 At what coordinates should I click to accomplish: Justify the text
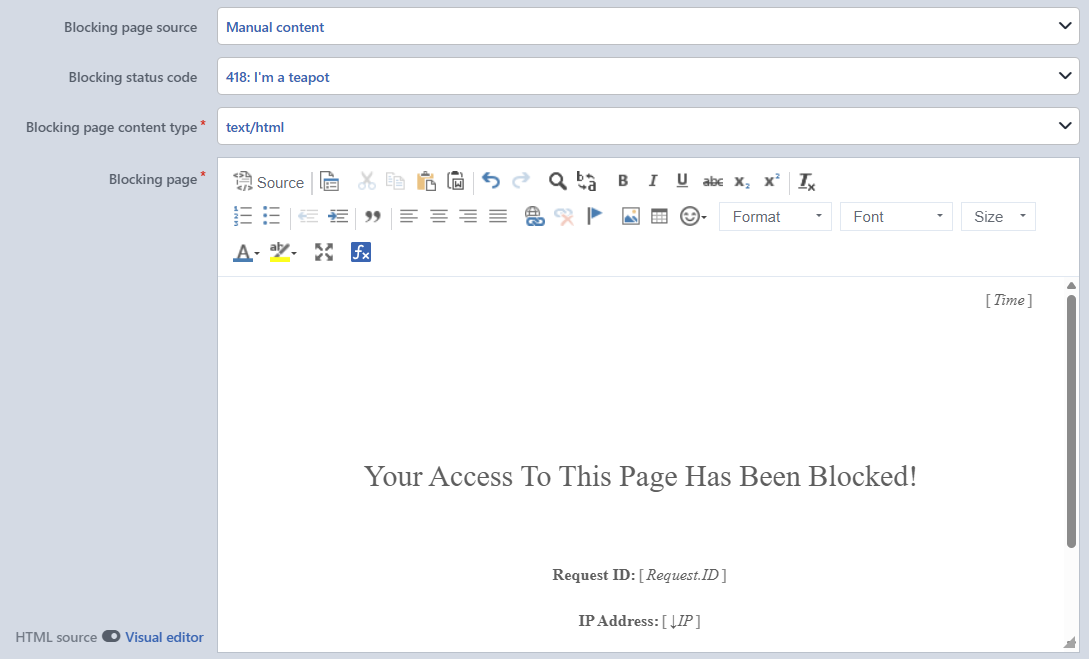pyautogui.click(x=498, y=217)
